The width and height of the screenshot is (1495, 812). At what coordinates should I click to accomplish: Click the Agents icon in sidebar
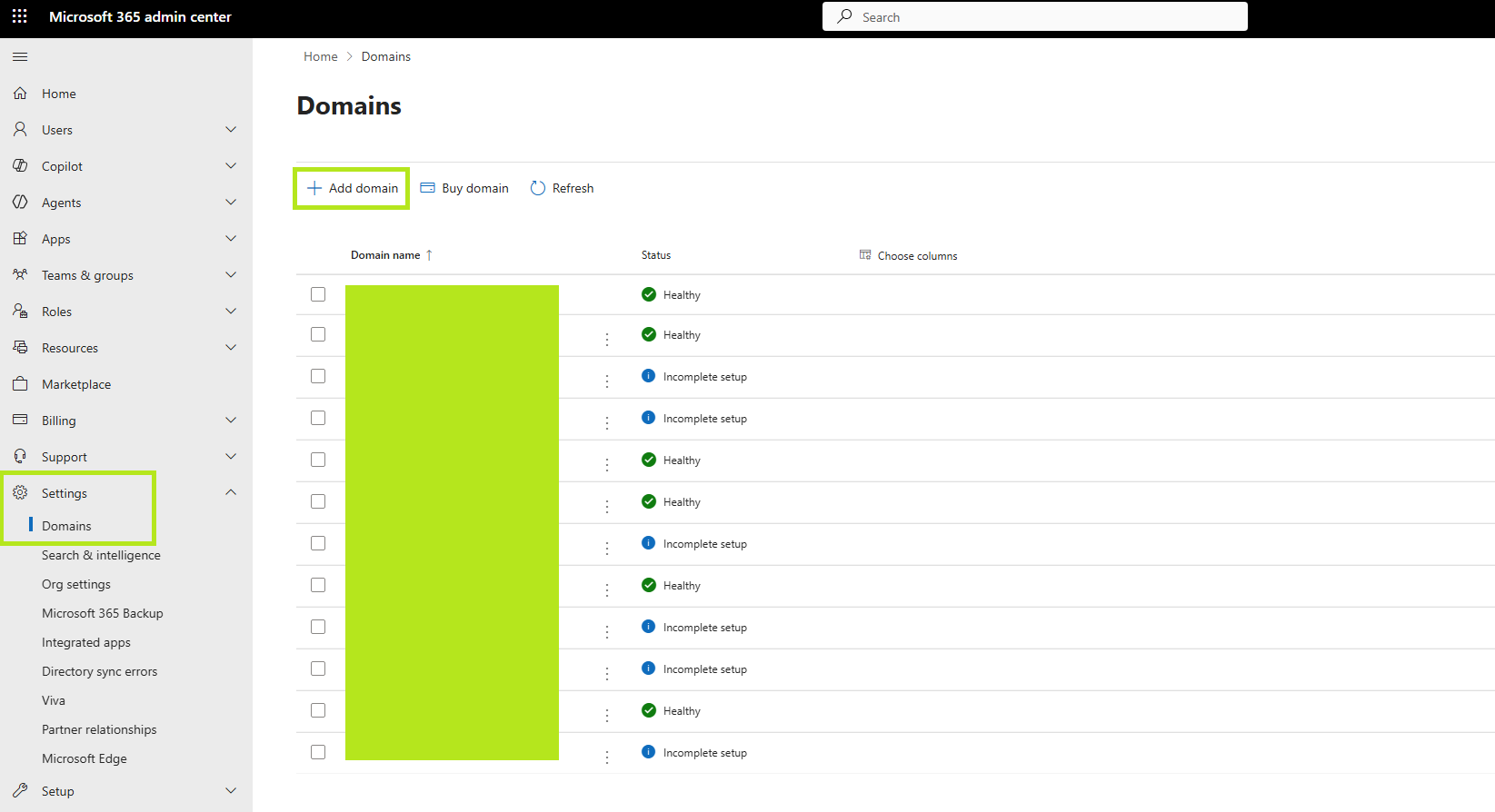coord(20,203)
